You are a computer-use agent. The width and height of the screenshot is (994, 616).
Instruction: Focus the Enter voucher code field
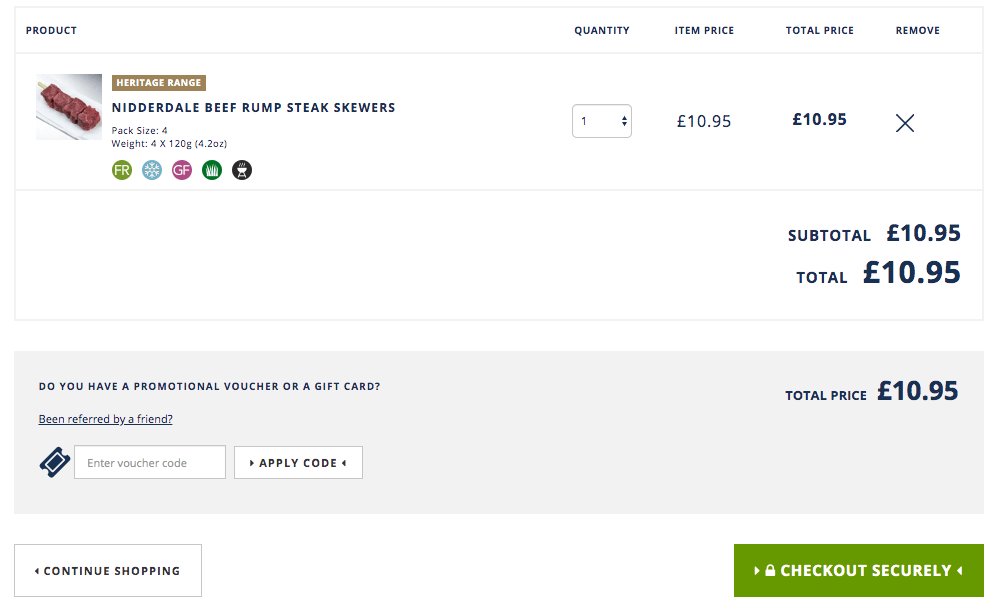click(x=150, y=462)
